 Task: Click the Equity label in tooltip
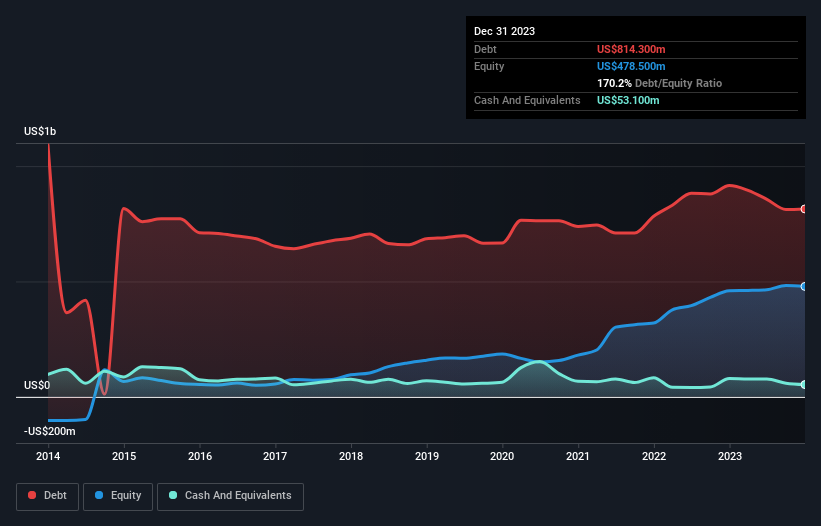(x=489, y=66)
